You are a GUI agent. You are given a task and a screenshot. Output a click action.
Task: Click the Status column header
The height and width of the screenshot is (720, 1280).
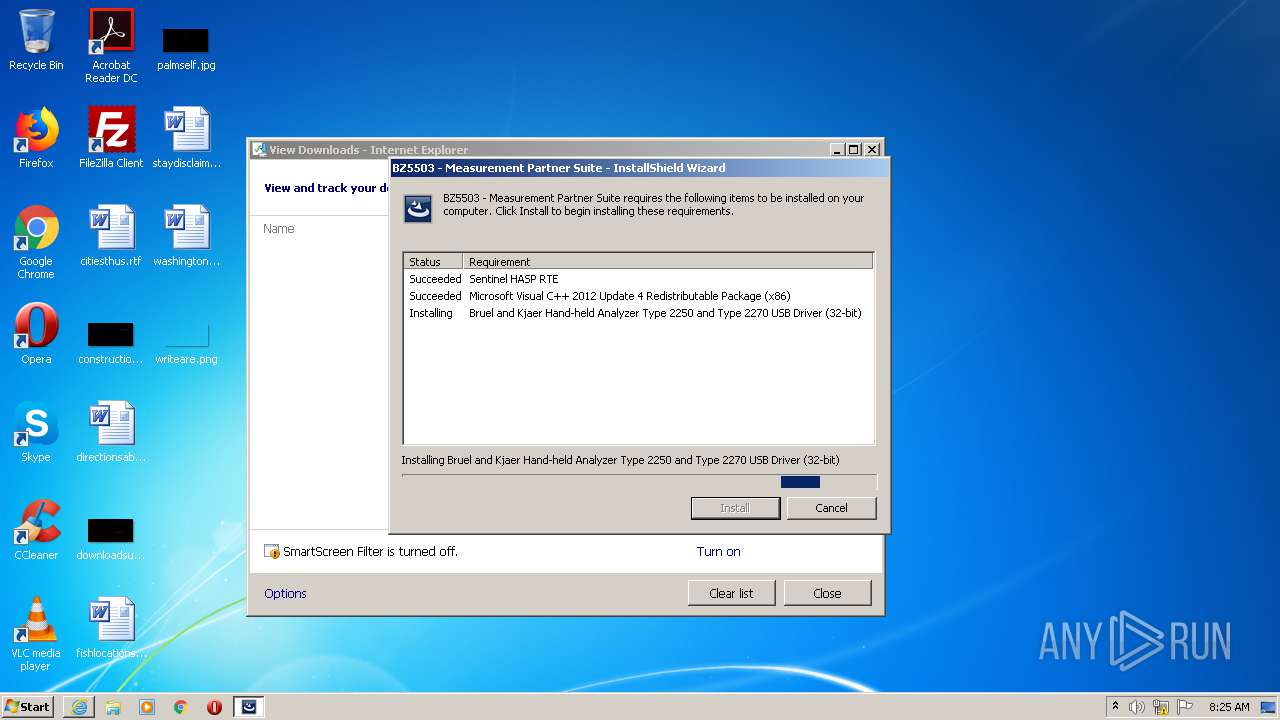click(433, 262)
